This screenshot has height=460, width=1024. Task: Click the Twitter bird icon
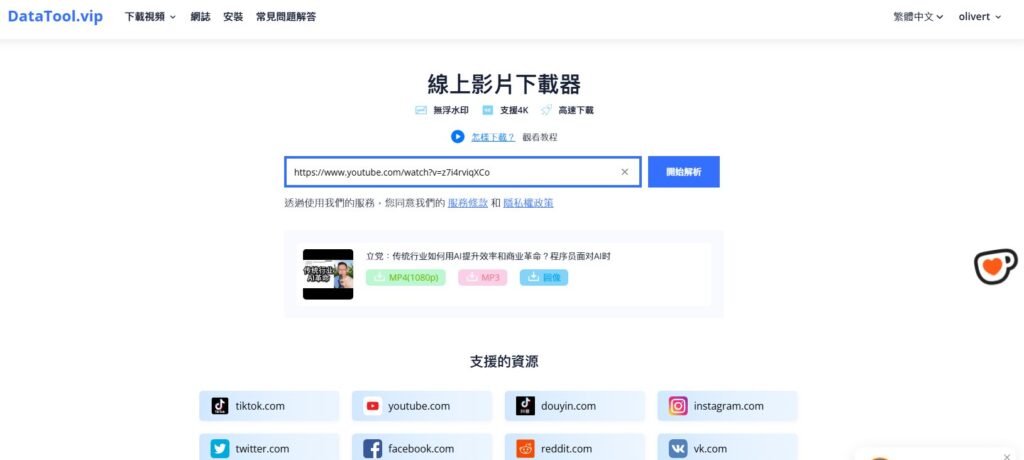(x=220, y=449)
